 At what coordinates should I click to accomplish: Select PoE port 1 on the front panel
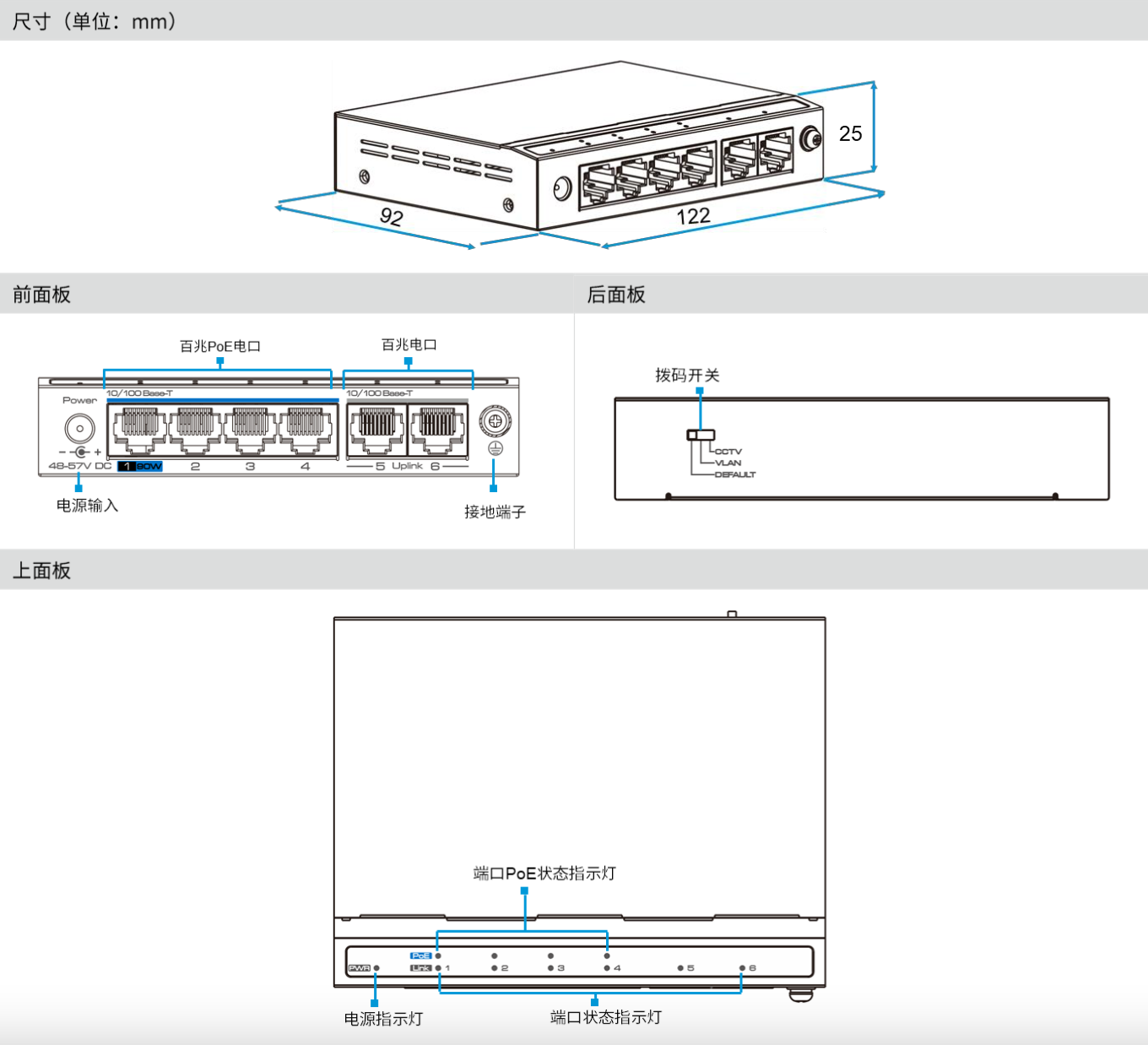click(x=139, y=428)
